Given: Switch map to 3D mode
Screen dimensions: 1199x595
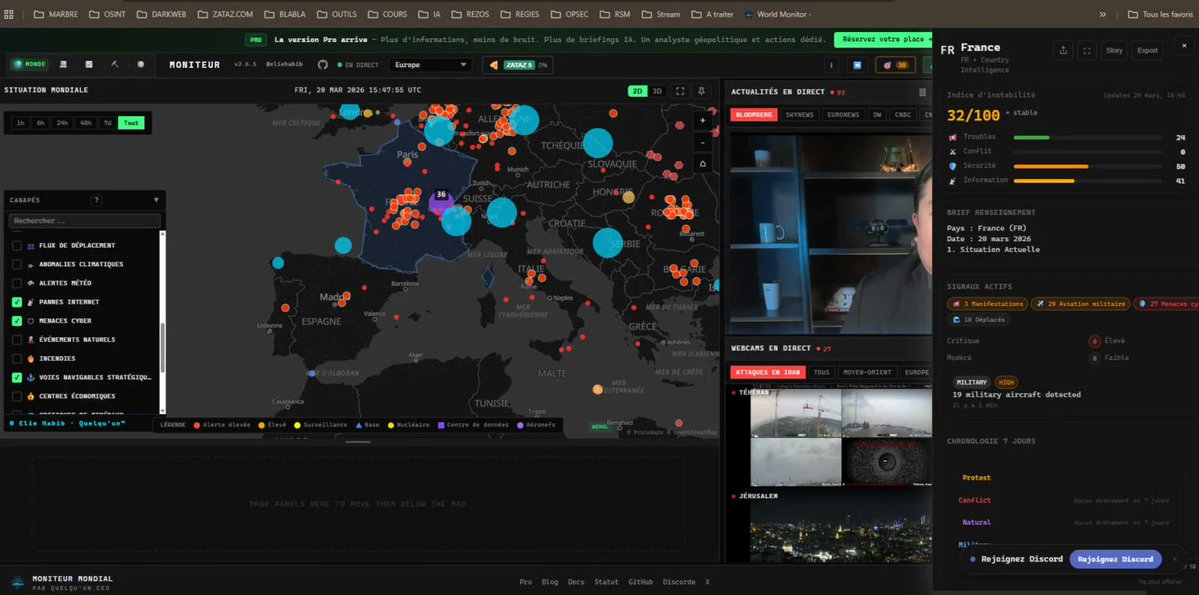Looking at the screenshot, I should pos(657,91).
